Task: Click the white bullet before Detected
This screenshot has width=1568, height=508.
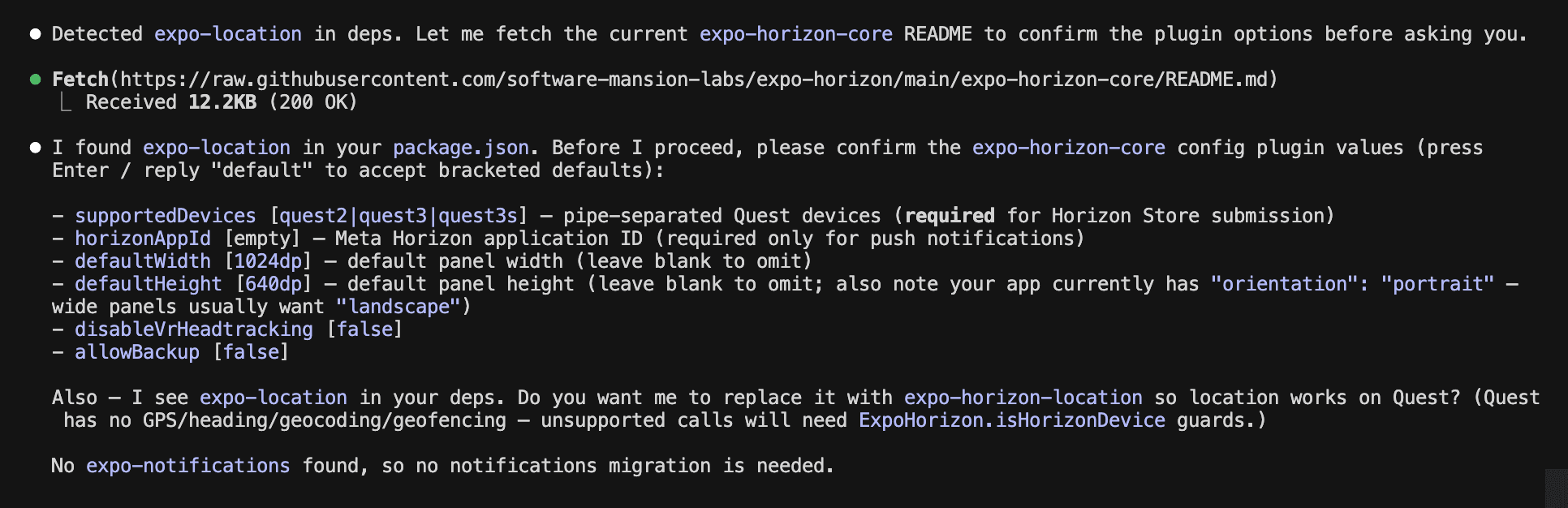Action: 35,34
